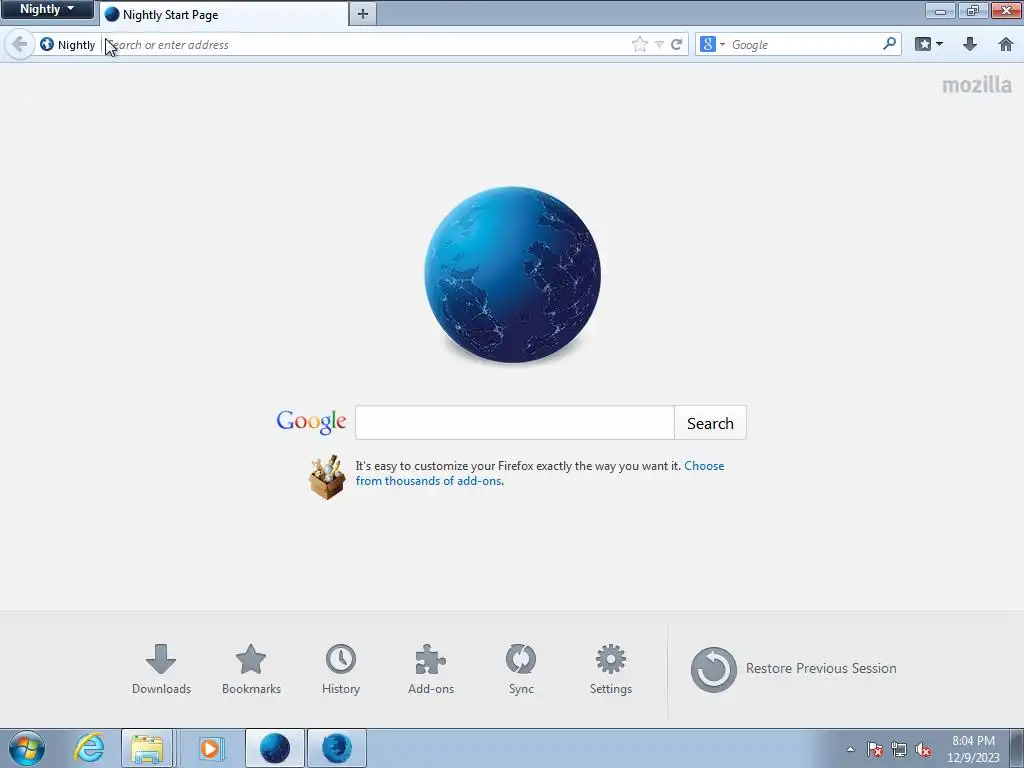The image size is (1024, 768).
Task: Open the clock showing 8:04 PM
Action: [973, 749]
